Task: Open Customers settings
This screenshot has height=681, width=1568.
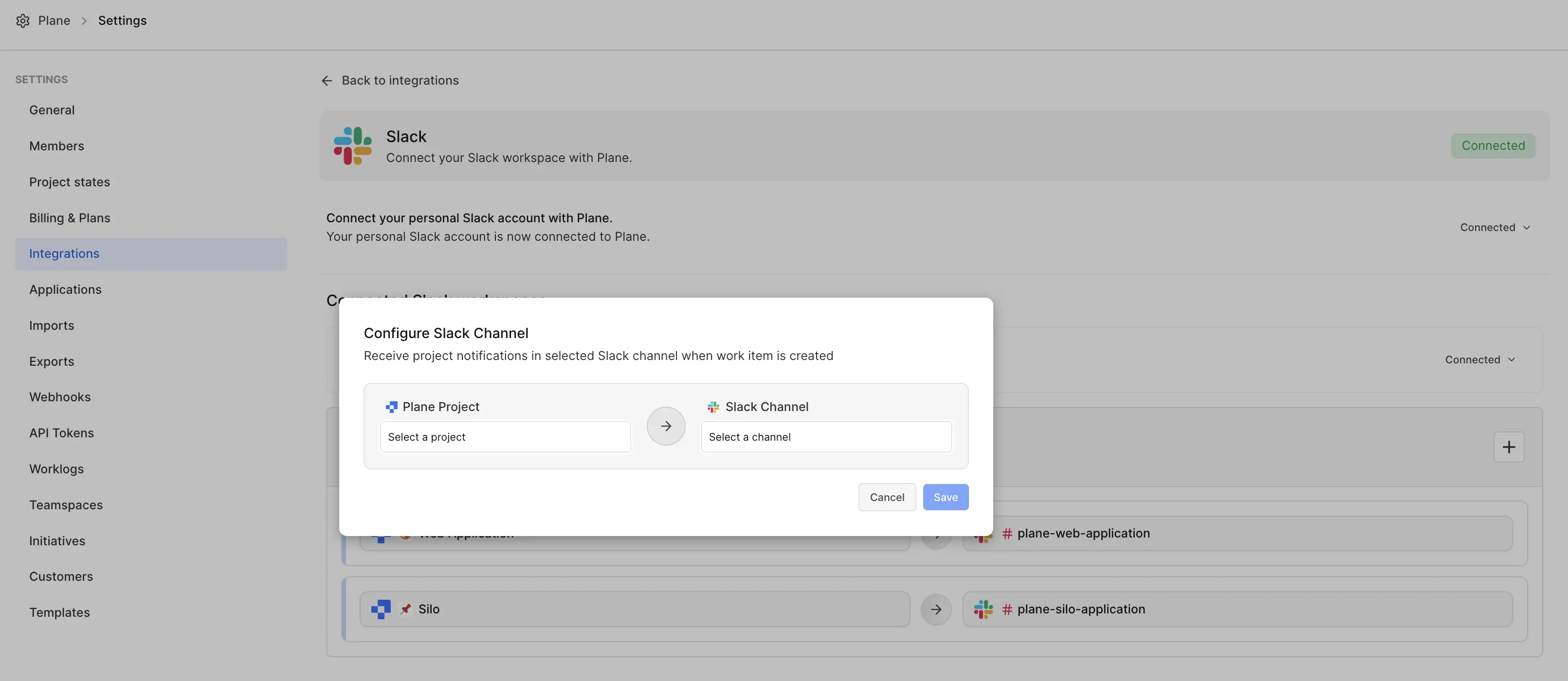Action: pos(151,576)
